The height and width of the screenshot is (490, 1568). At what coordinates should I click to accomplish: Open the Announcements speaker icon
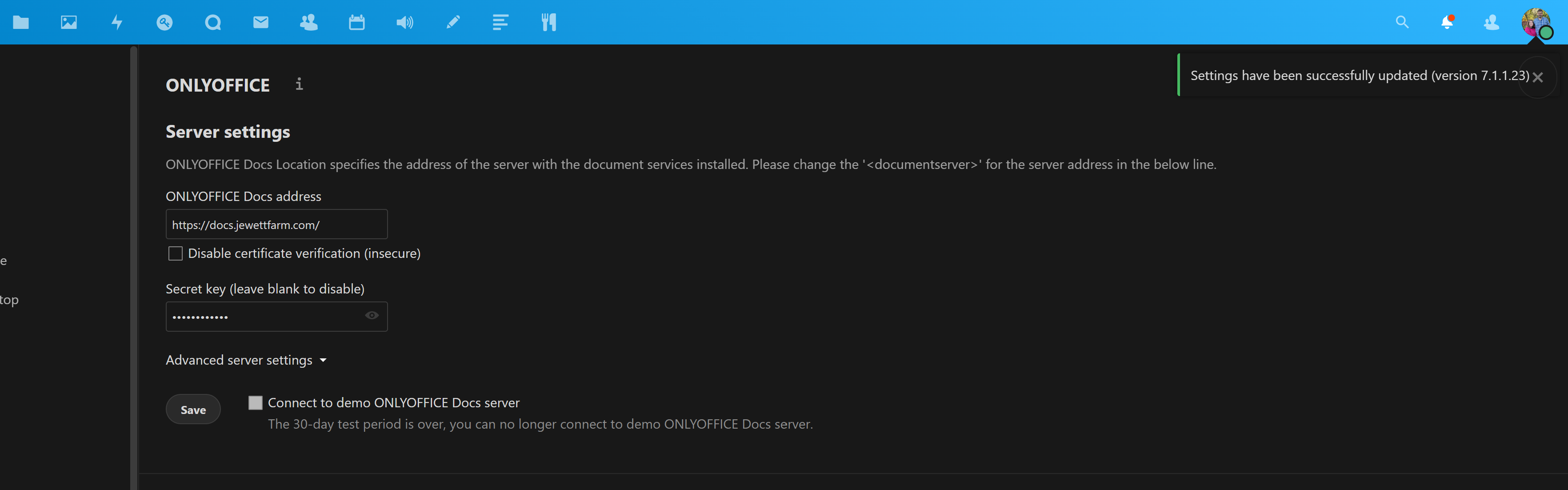point(405,23)
